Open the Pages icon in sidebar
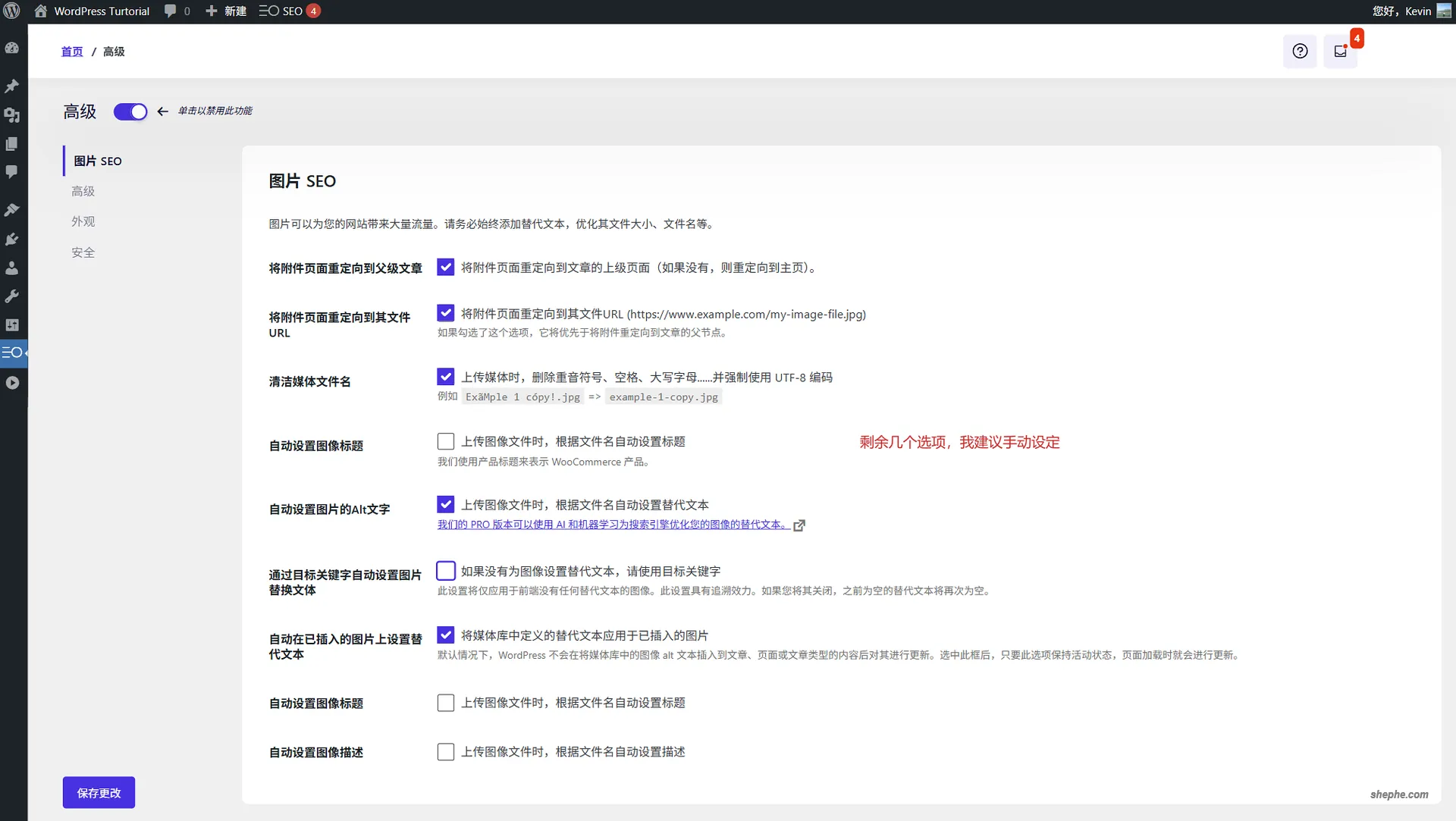This screenshot has height=821, width=1456. point(12,144)
